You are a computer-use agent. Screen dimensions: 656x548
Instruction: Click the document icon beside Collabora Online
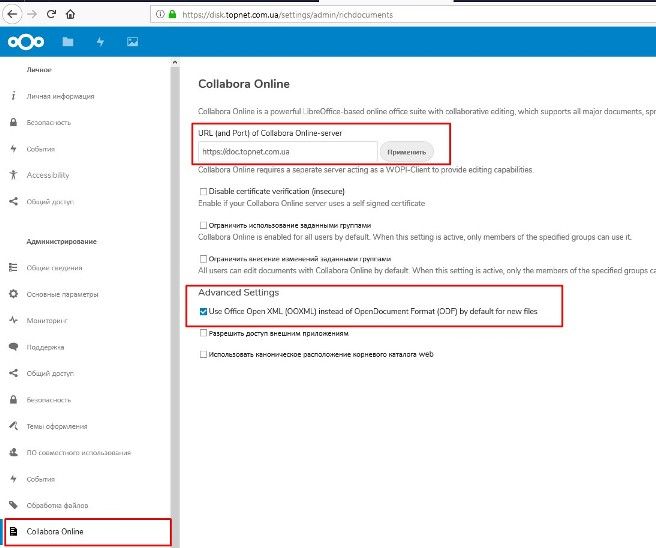coord(13,531)
